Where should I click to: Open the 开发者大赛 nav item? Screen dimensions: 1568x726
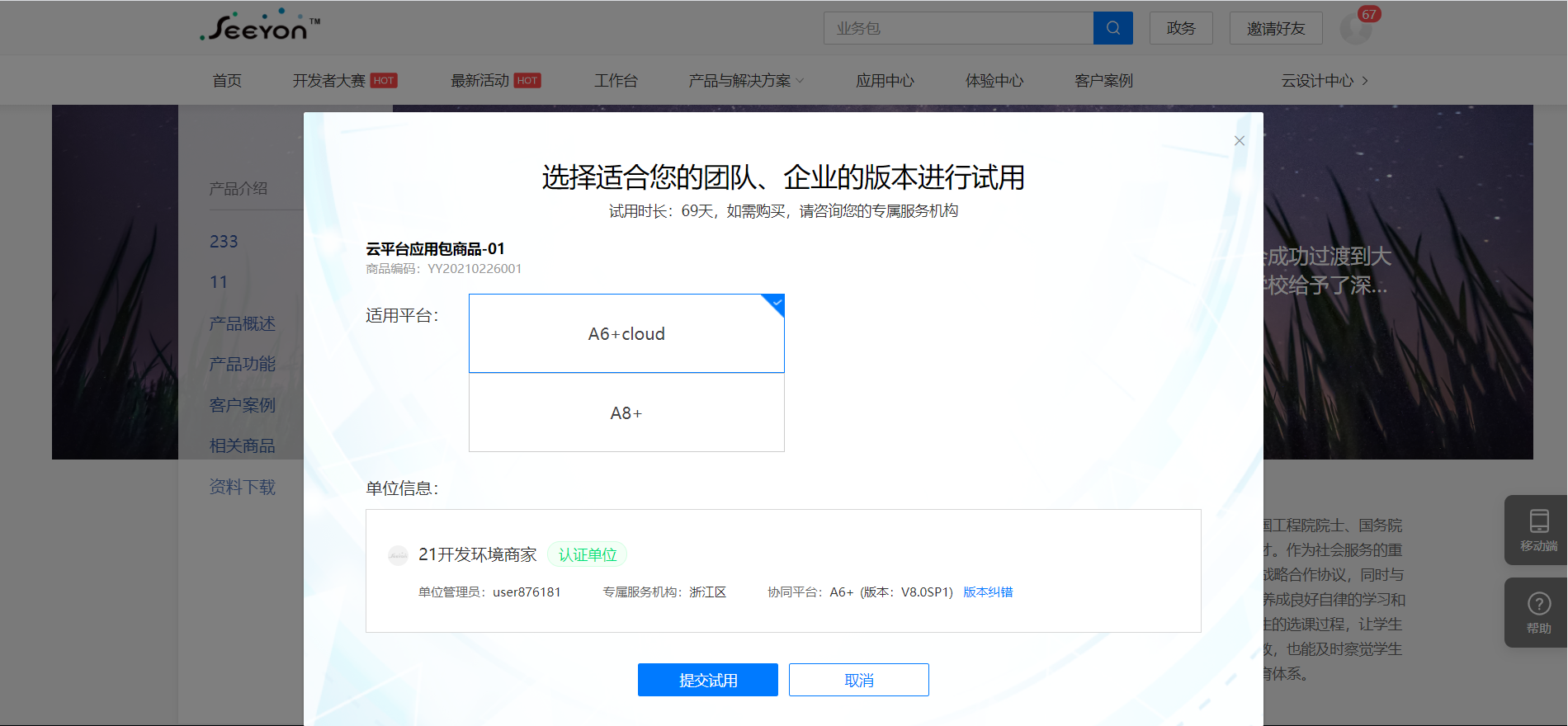pos(328,81)
